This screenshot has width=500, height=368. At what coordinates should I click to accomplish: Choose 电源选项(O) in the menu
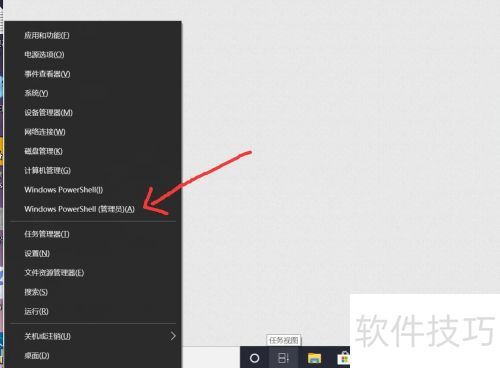pyautogui.click(x=44, y=54)
